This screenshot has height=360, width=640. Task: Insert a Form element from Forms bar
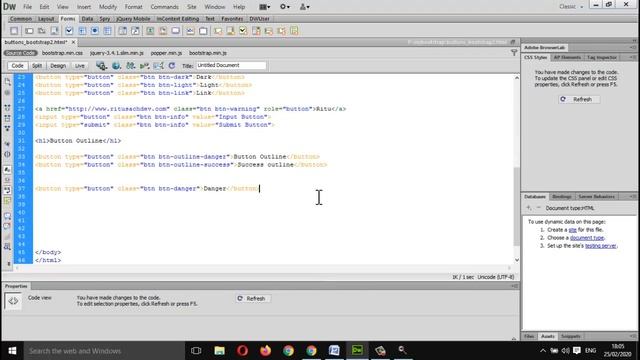[14, 31]
